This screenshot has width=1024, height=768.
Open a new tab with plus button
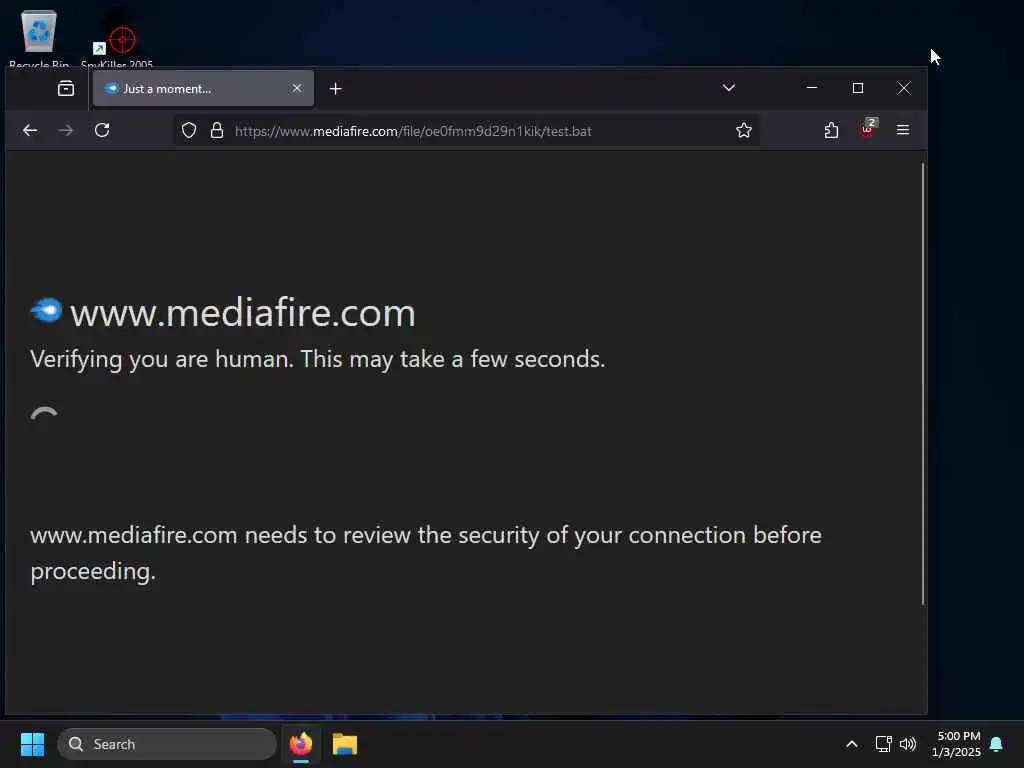tap(336, 88)
